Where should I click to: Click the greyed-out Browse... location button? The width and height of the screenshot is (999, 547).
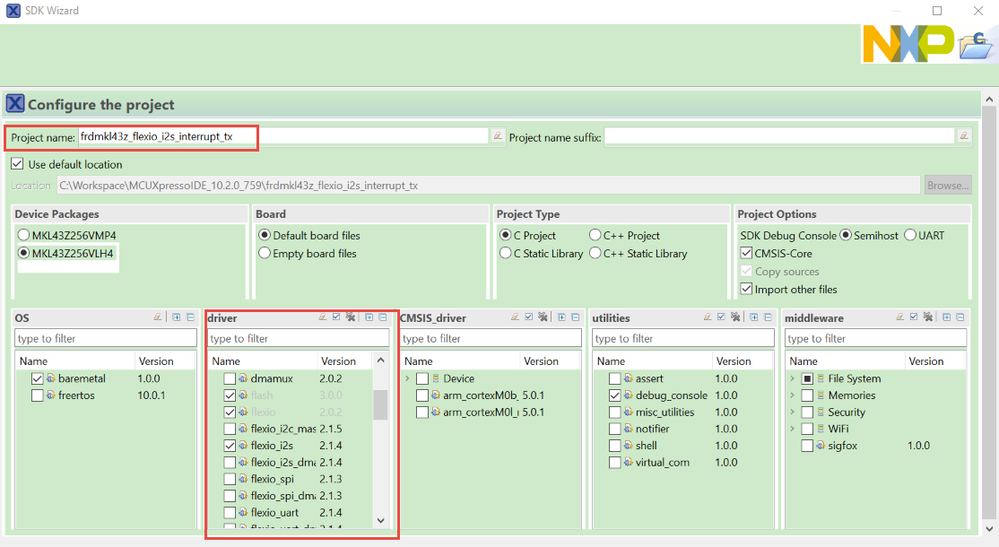coord(948,185)
